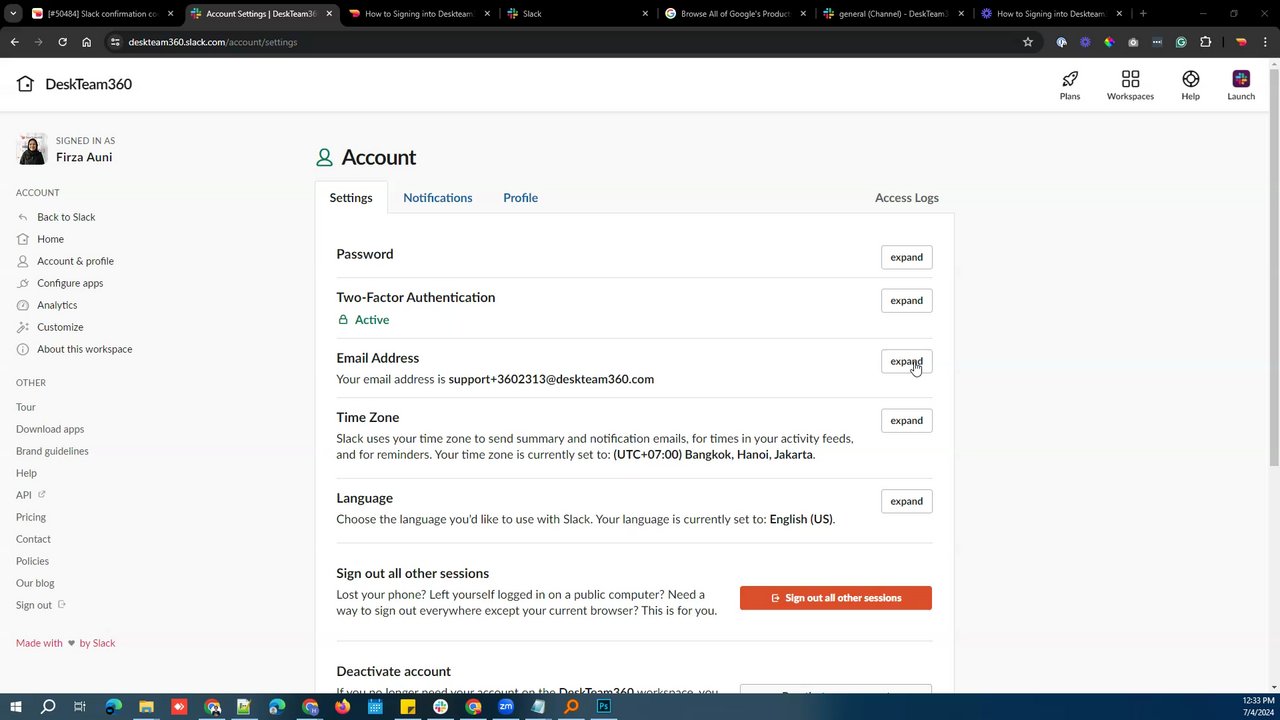Go back in browser history
This screenshot has width=1280, height=720.
14,42
